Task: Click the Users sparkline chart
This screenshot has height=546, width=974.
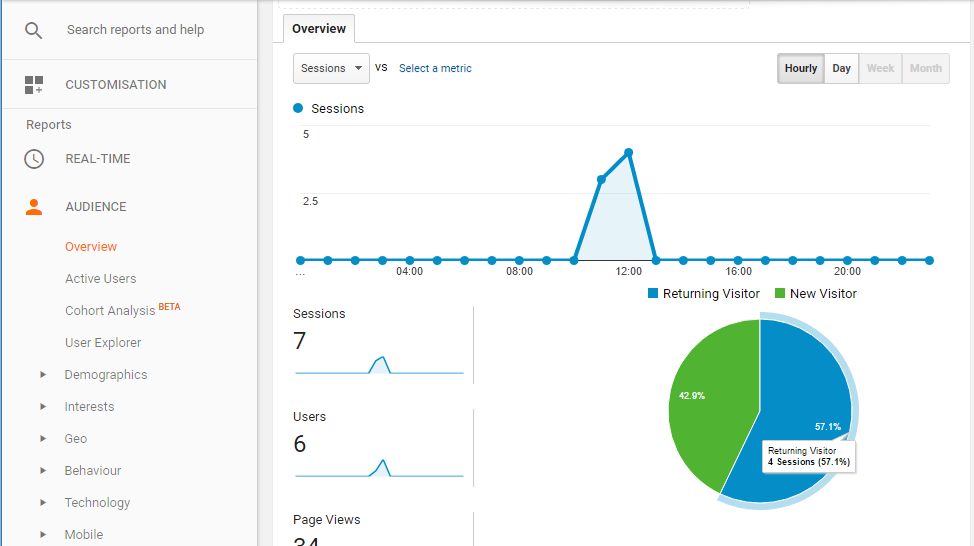Action: 379,468
